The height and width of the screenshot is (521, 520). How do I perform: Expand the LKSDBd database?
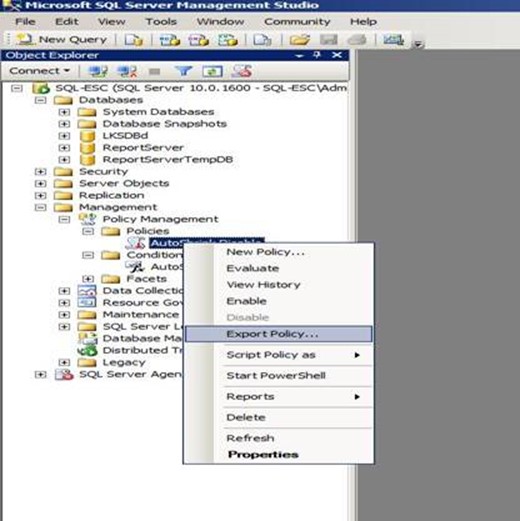pyautogui.click(x=64, y=136)
